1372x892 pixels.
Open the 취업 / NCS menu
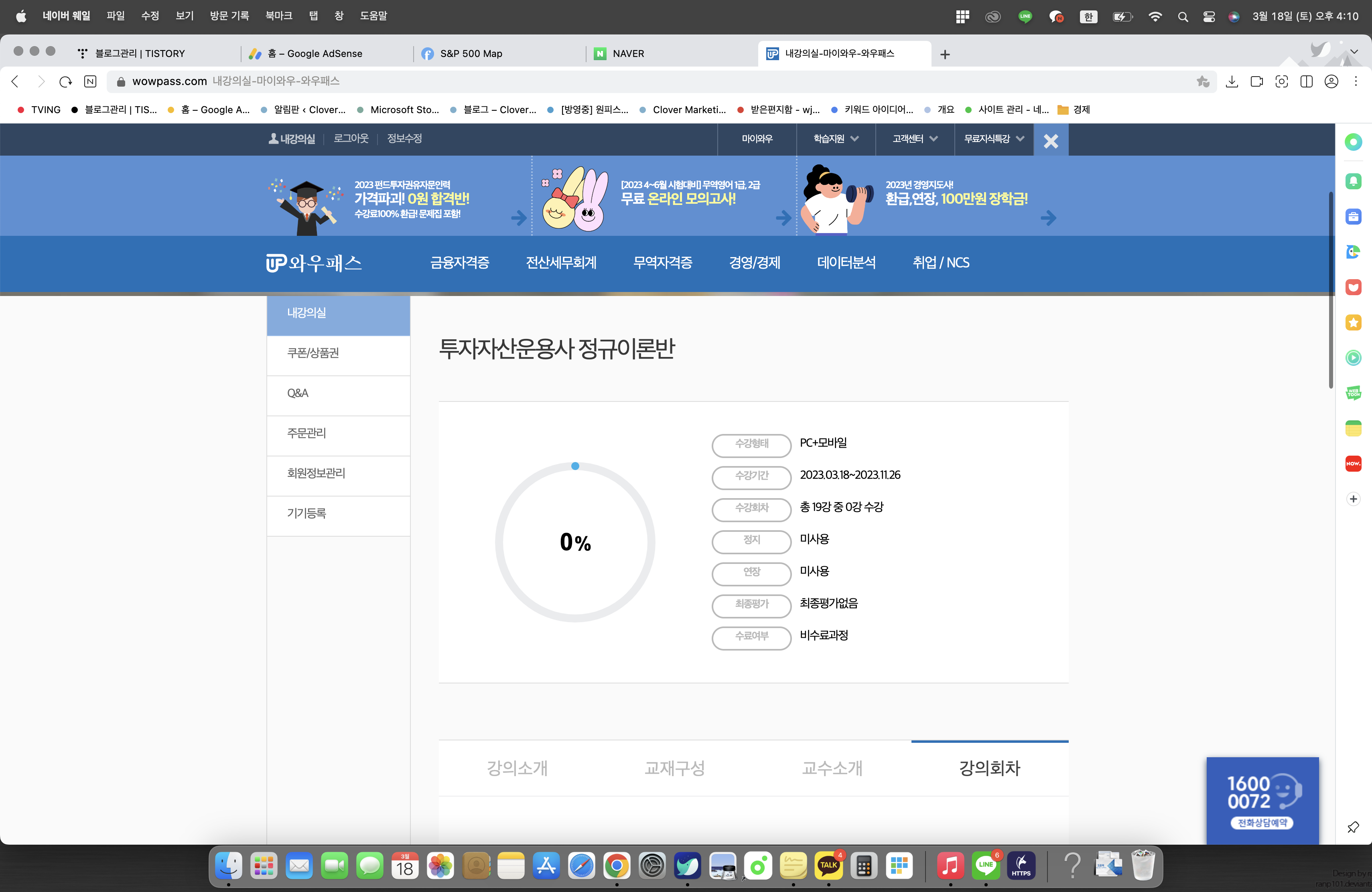click(941, 263)
